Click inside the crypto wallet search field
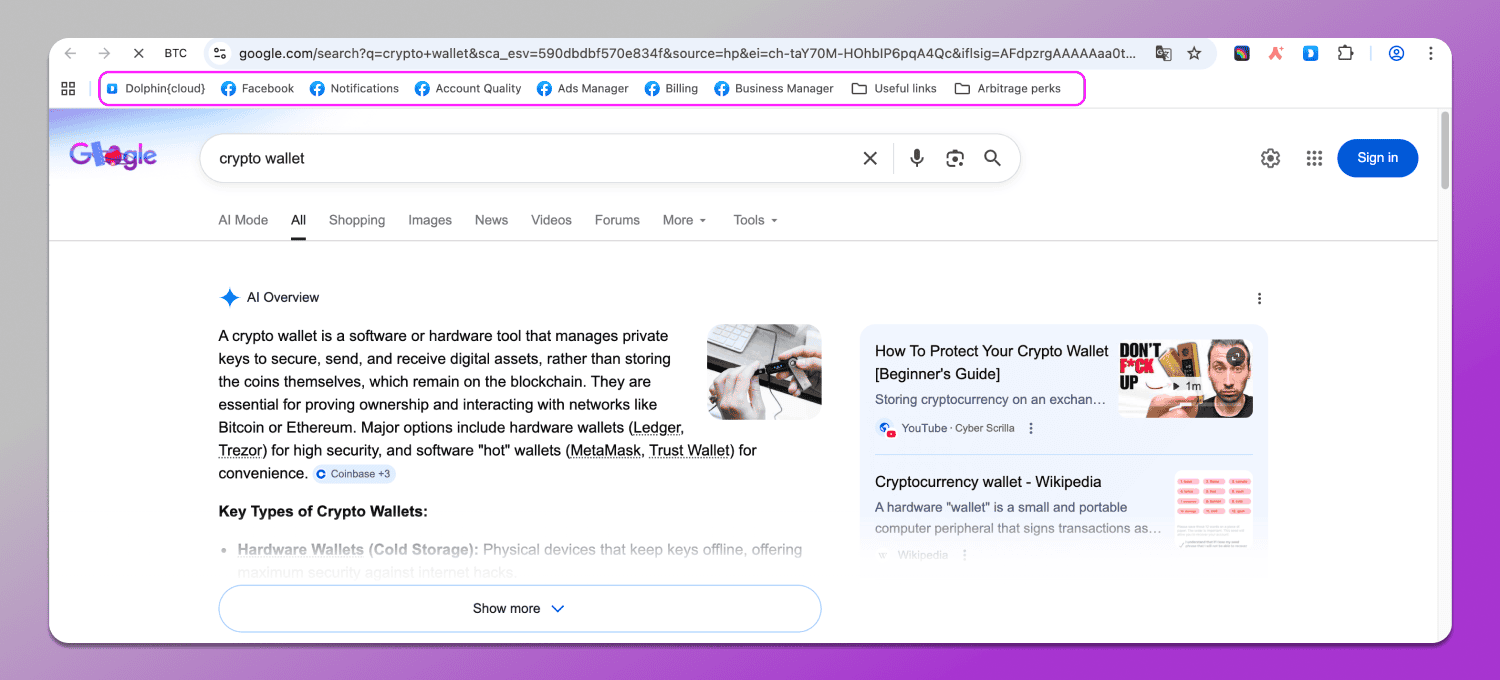Screen dimensions: 1500x680 (x=530, y=158)
